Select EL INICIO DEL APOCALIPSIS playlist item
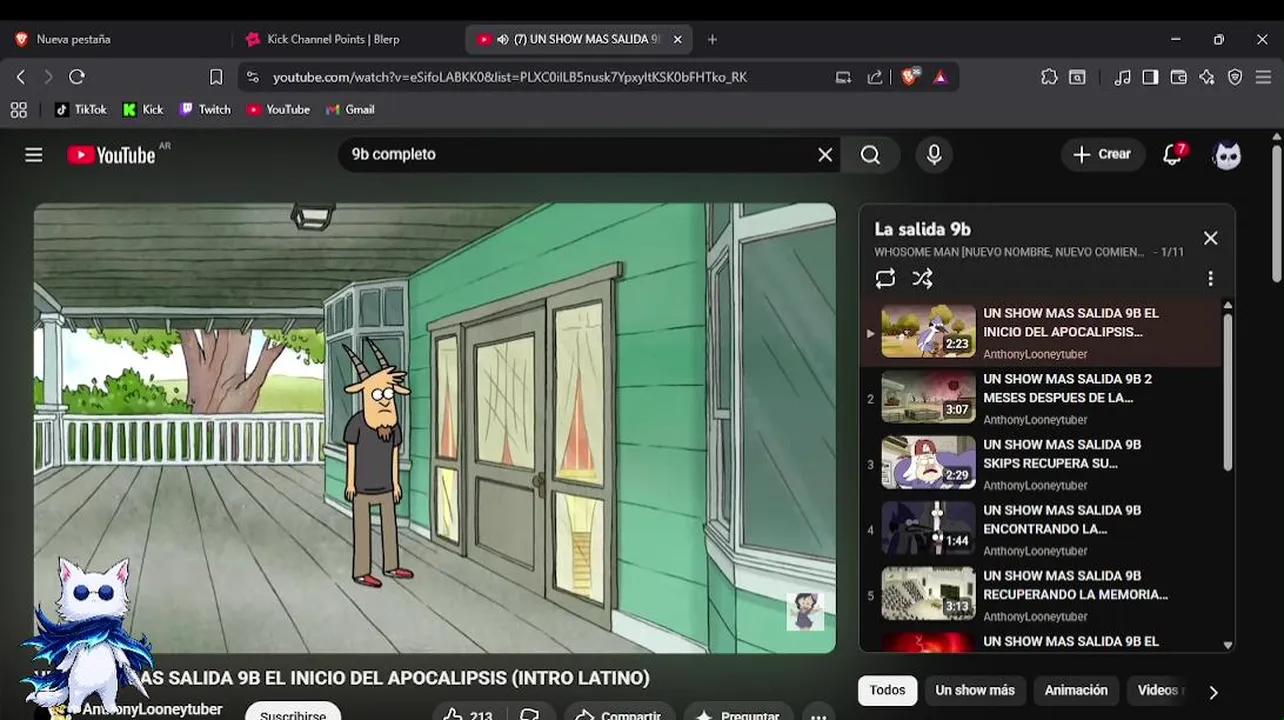Screen dimensions: 1284x720 pyautogui.click(x=1040, y=332)
